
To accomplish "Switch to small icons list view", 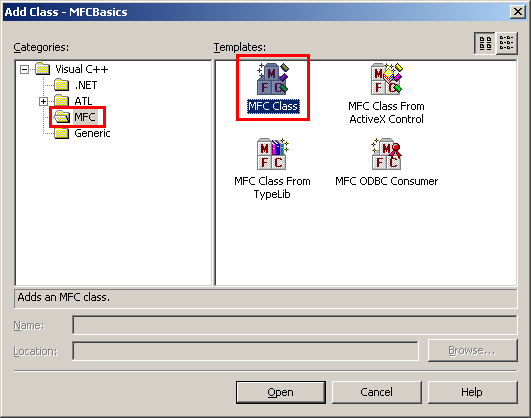I will click(x=507, y=43).
